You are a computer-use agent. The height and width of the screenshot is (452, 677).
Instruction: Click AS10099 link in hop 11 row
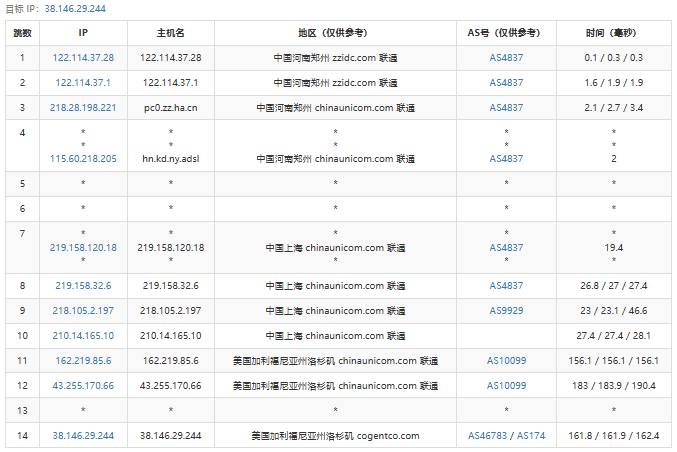(x=506, y=361)
